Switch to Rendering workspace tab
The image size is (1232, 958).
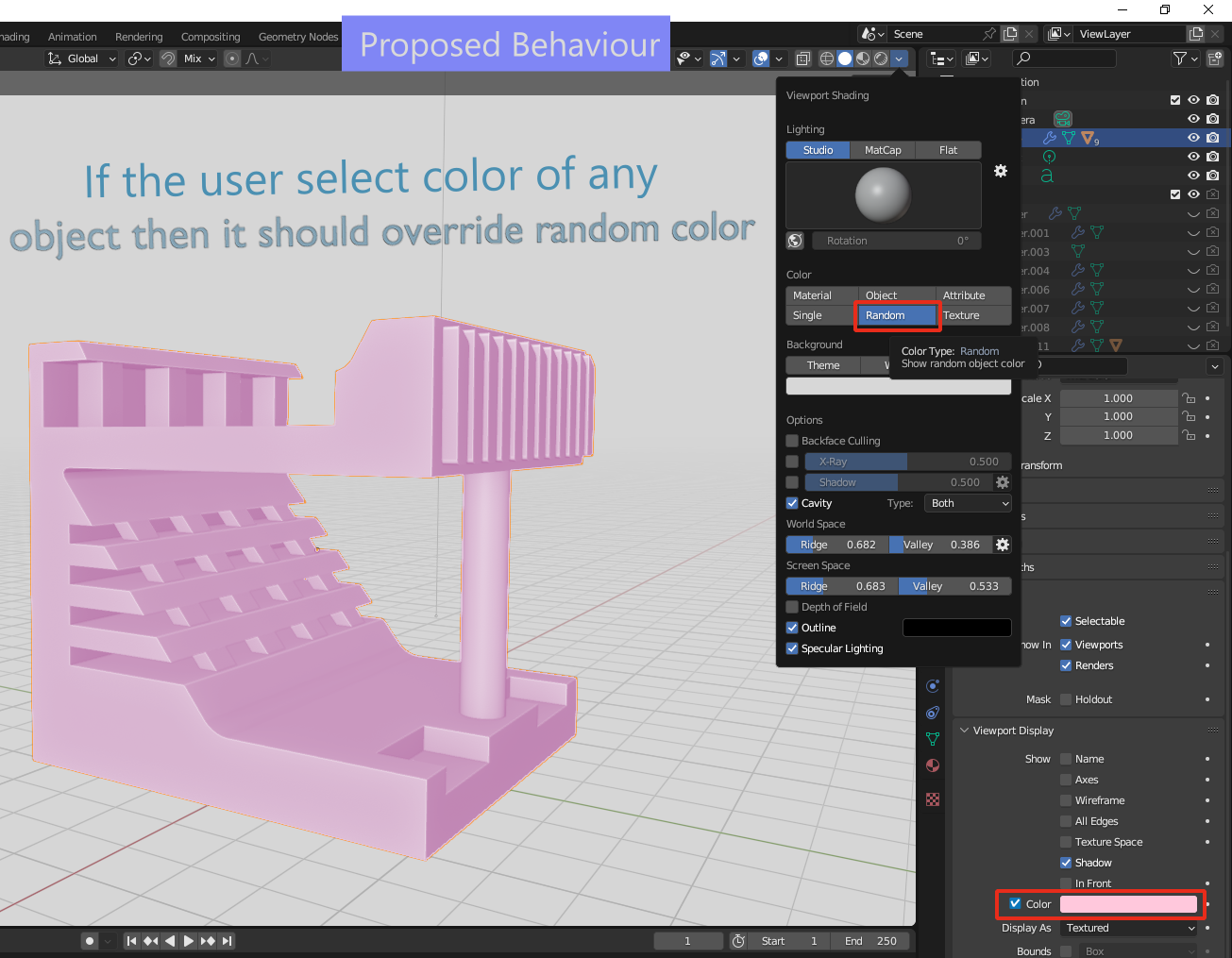coord(139,37)
